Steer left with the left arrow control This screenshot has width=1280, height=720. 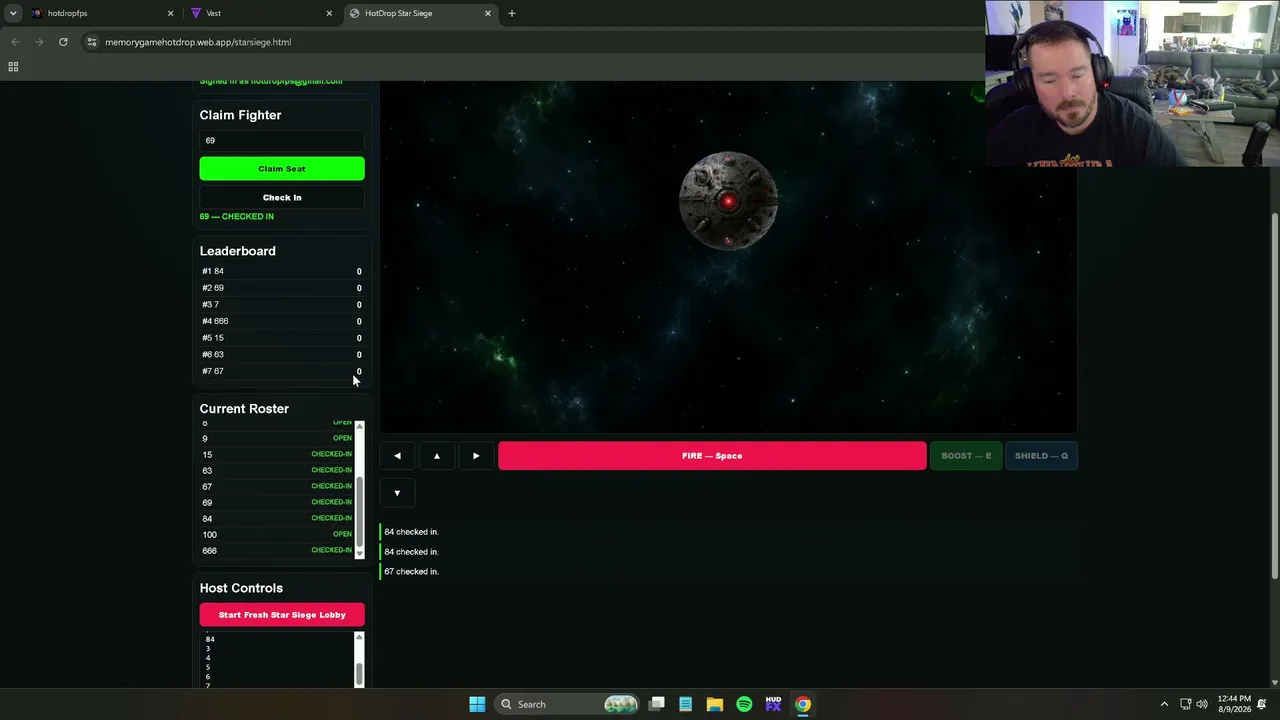coord(397,456)
